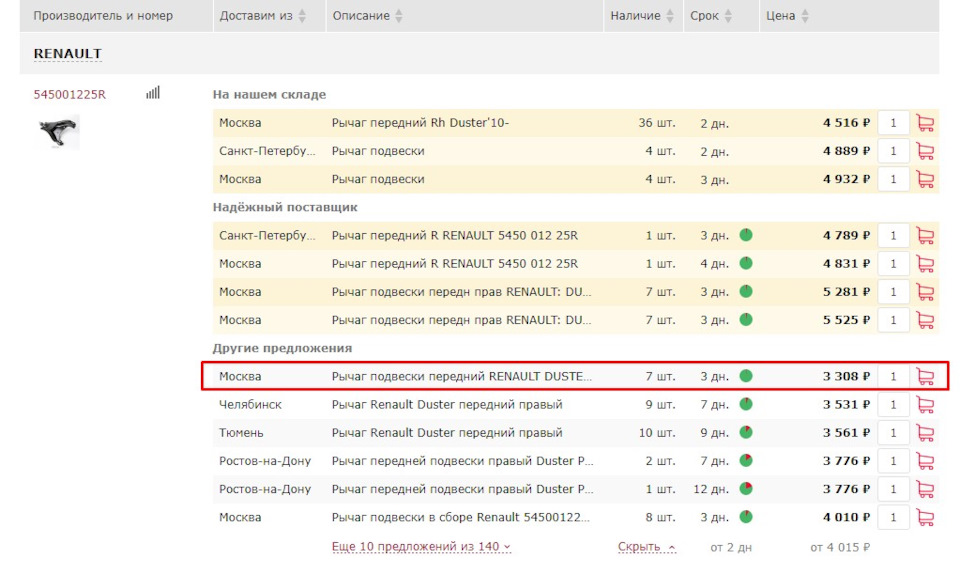Click delivery indicator in 4 831 ₽ row
960x574 pixels.
point(746,263)
